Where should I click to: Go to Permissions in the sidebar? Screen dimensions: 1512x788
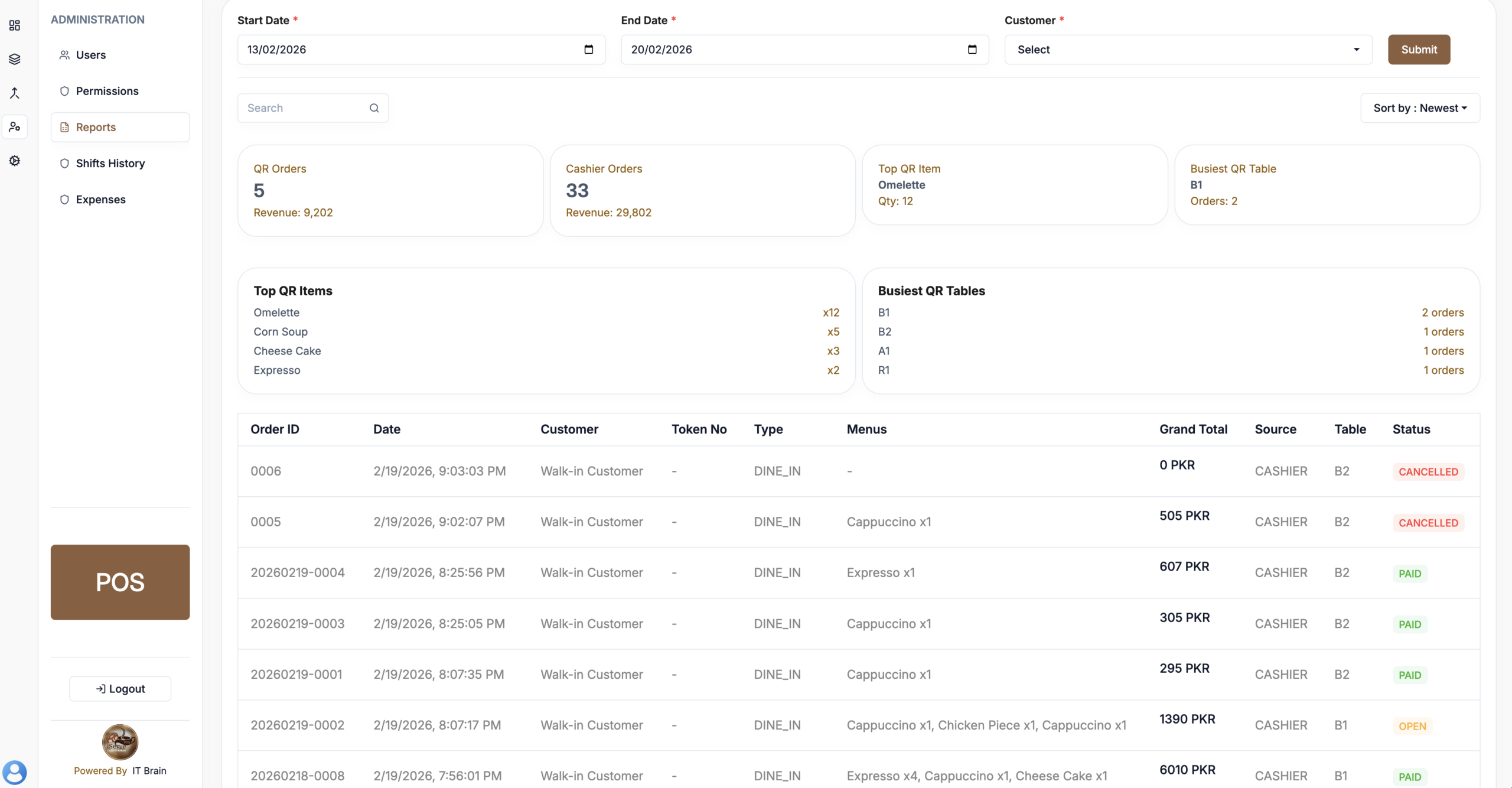[x=107, y=91]
